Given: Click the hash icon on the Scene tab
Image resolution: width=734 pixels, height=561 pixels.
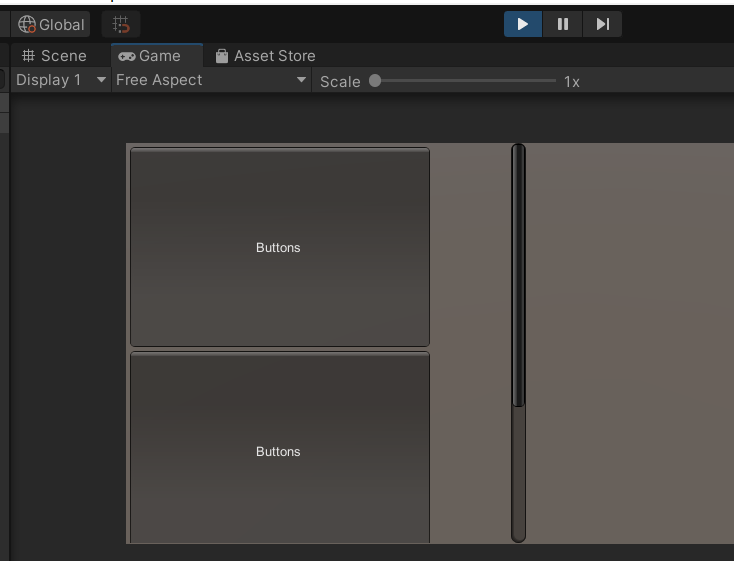Looking at the screenshot, I should pyautogui.click(x=28, y=56).
